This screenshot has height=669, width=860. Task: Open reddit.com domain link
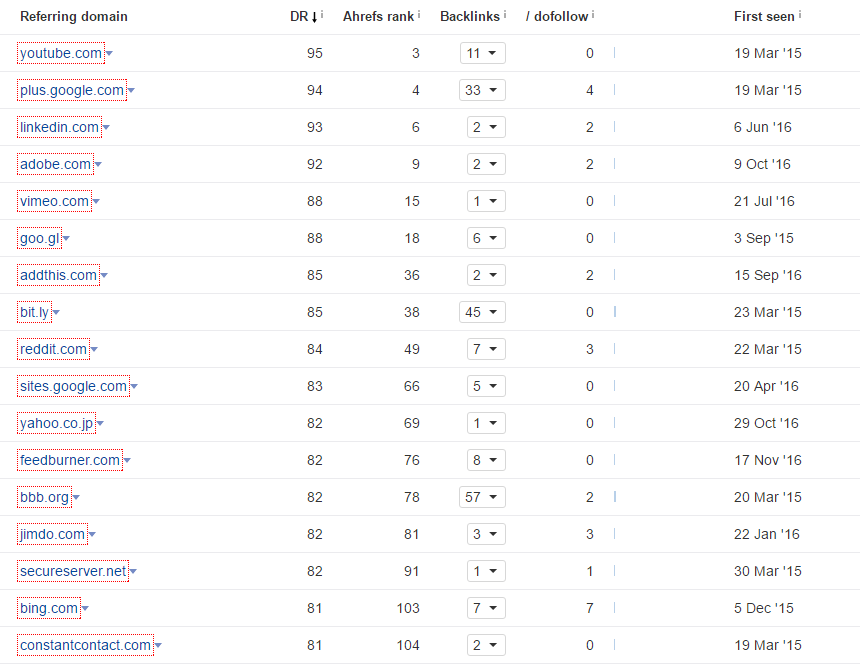pyautogui.click(x=53, y=349)
